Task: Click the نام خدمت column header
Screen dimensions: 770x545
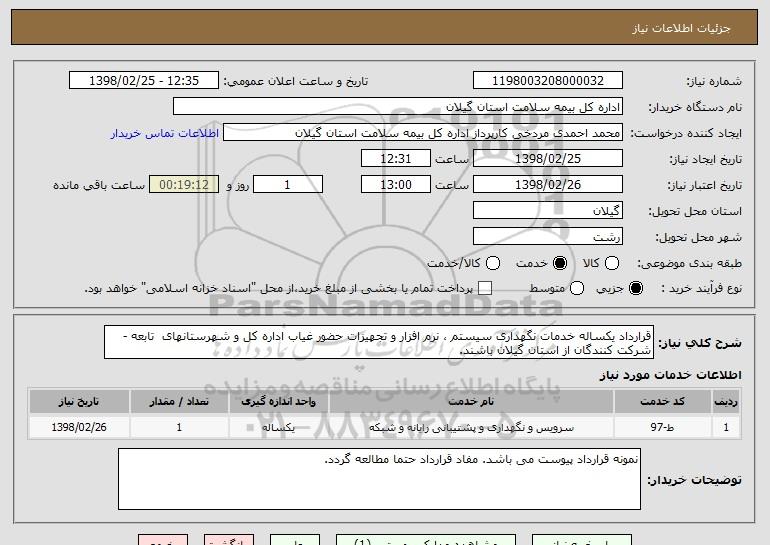Action: 471,402
